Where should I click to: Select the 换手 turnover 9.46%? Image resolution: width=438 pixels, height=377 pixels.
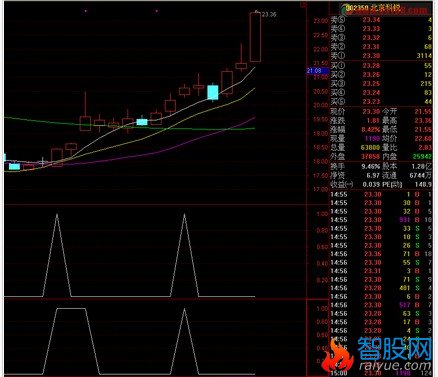pos(371,166)
